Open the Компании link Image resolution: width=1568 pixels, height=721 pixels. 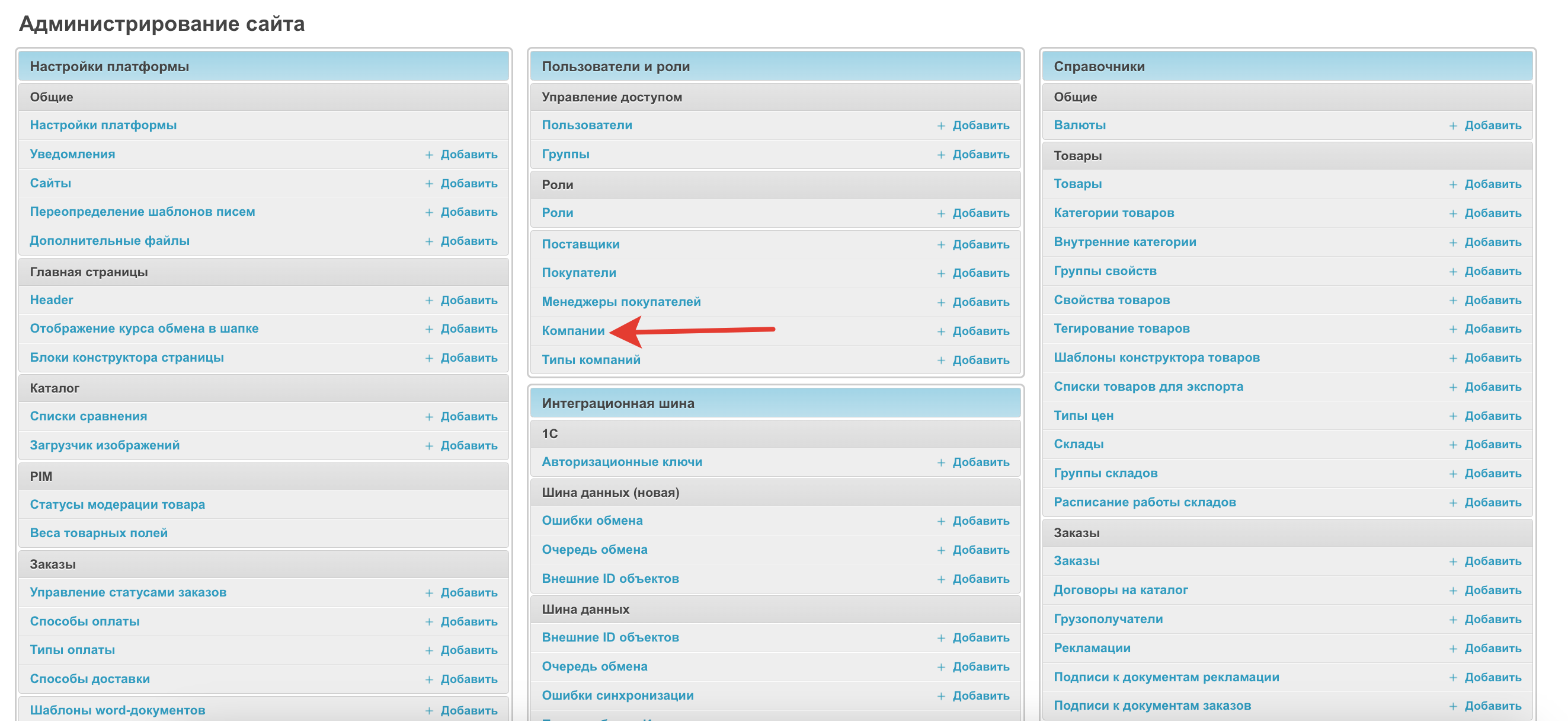[x=573, y=331]
